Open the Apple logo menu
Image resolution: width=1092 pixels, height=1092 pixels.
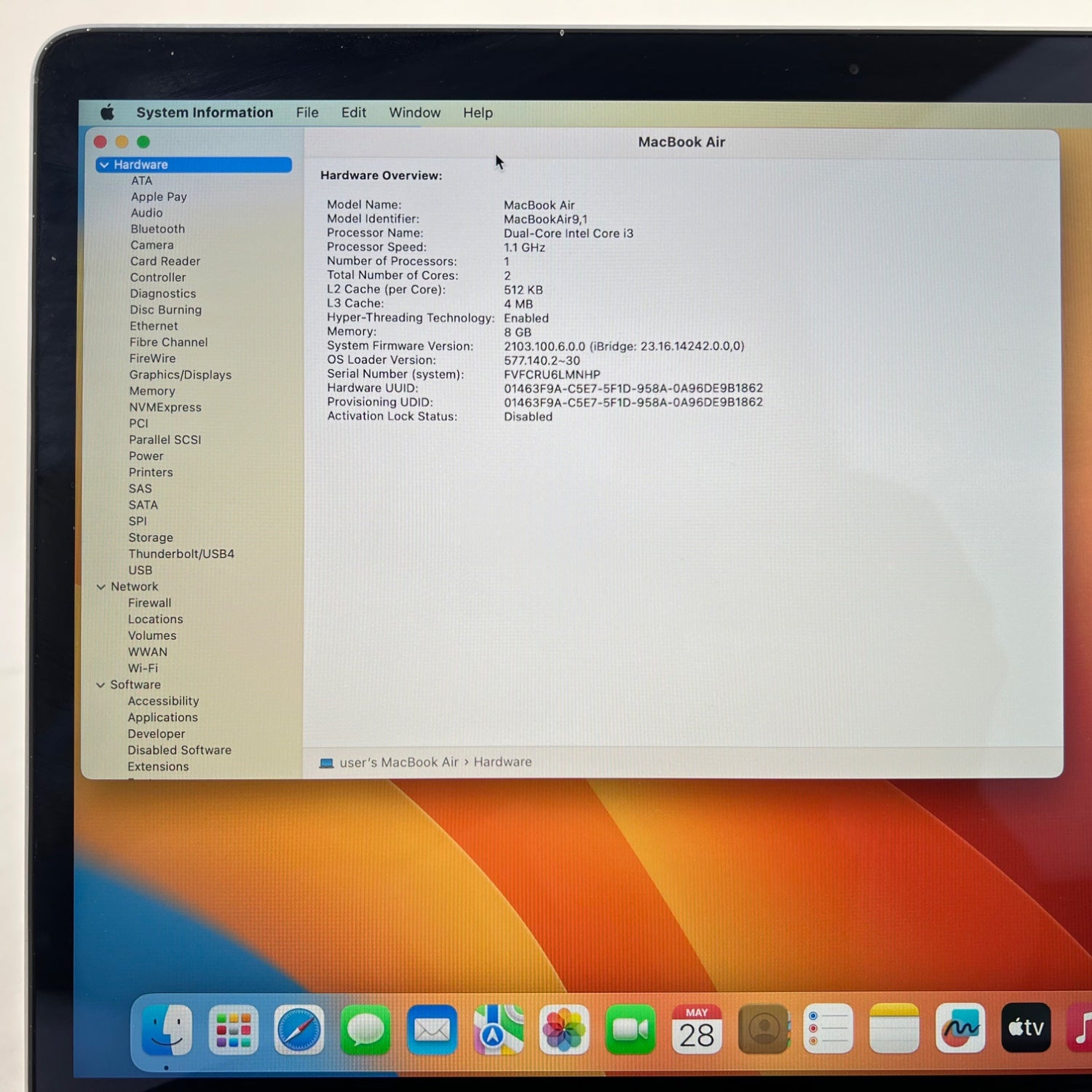tap(108, 112)
